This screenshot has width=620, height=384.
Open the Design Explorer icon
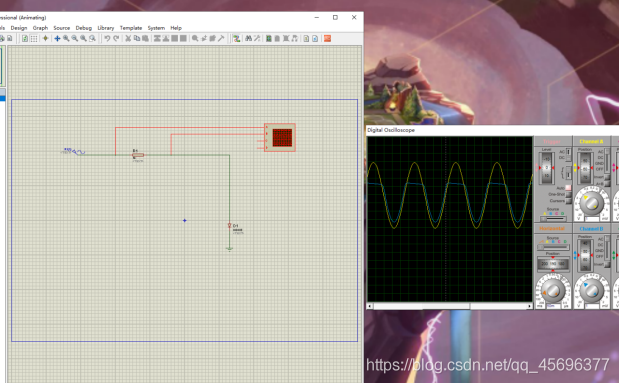(269, 38)
